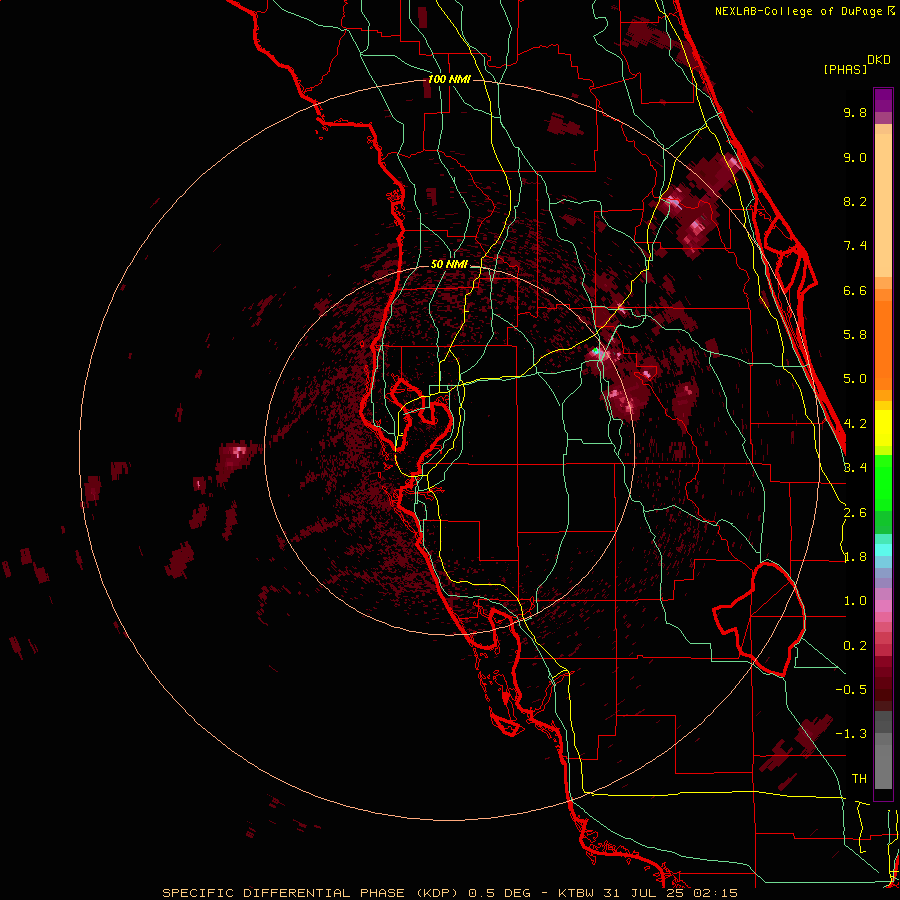Click the -0.5 value on the color scale
The width and height of the screenshot is (900, 900).
[851, 690]
